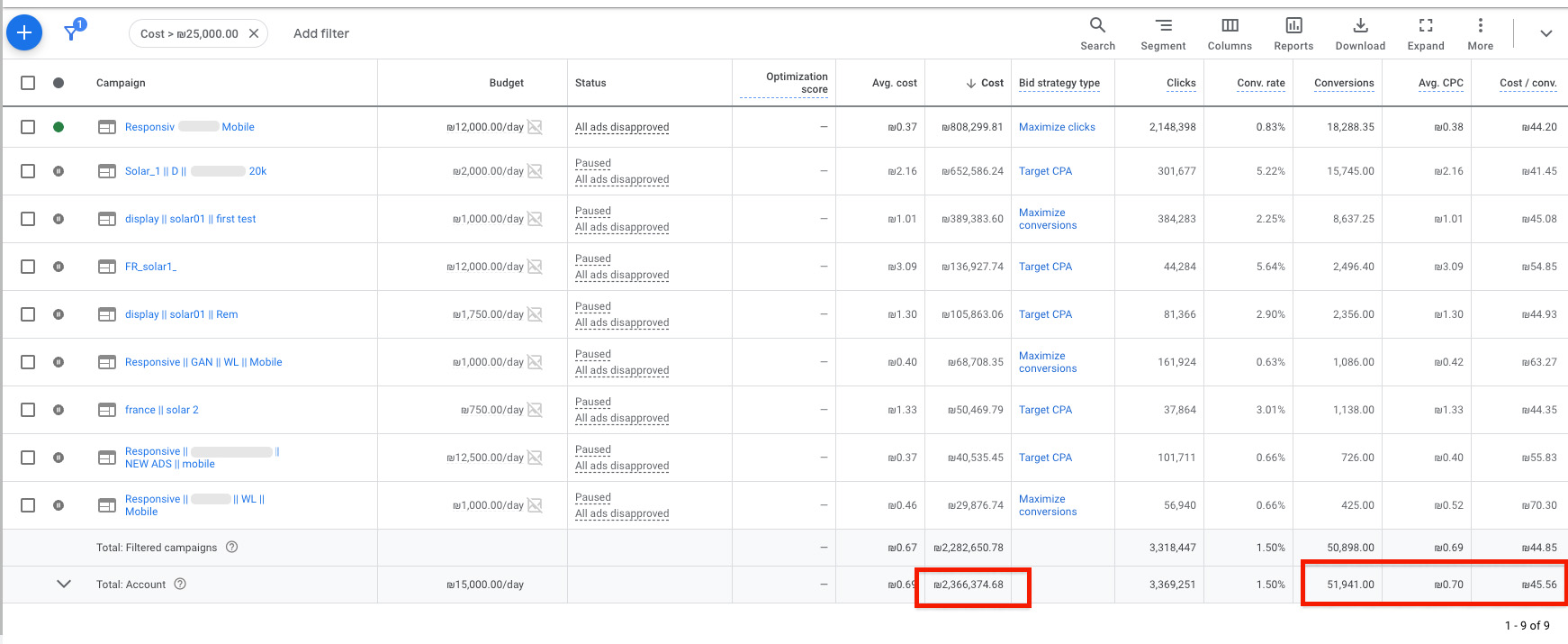The width and height of the screenshot is (1568, 644).
Task: Sort by the Cost column header
Action: click(992, 83)
